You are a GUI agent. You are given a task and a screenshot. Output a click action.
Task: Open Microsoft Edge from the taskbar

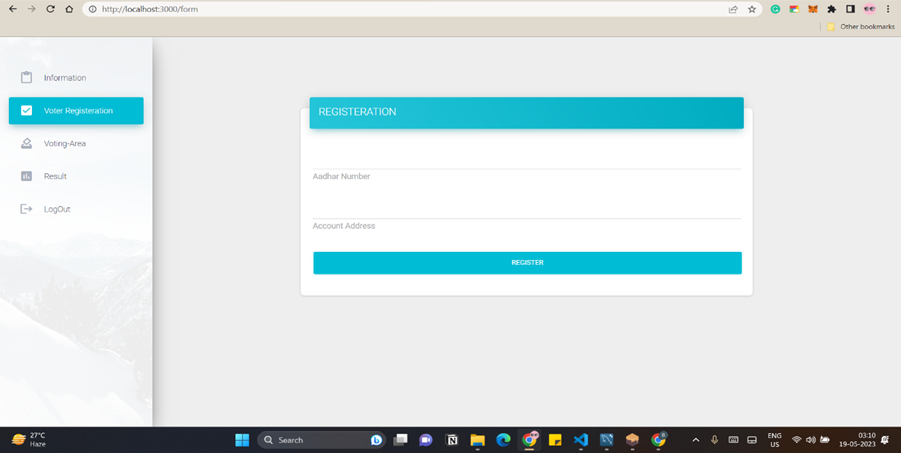click(503, 440)
